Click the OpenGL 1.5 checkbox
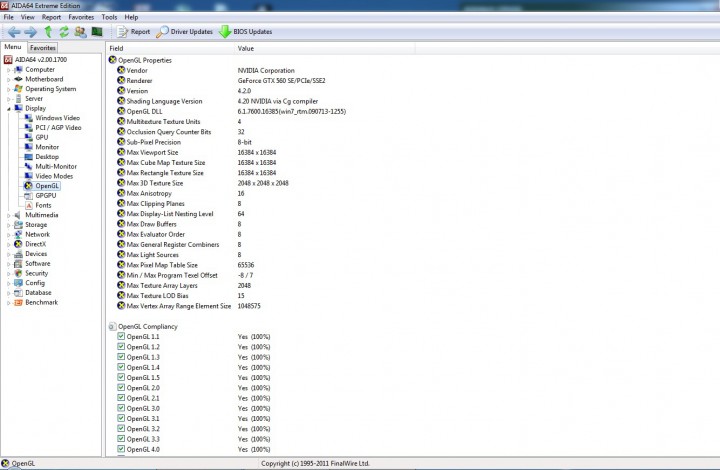The width and height of the screenshot is (720, 470). pos(121,377)
